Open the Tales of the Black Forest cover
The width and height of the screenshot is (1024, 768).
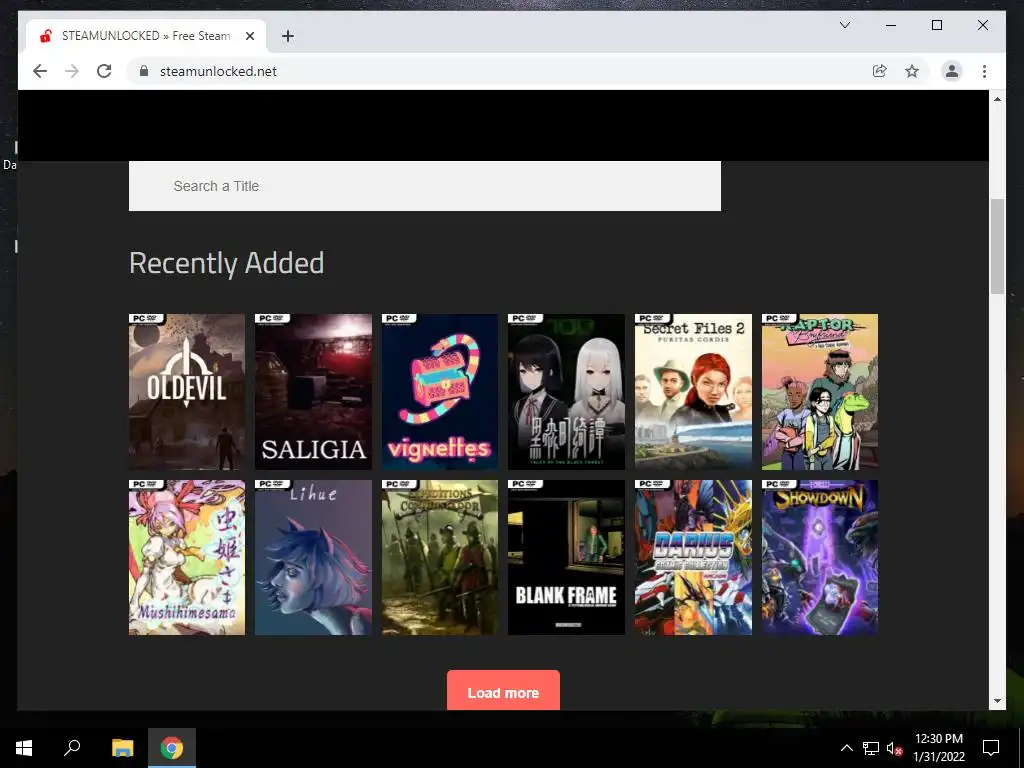point(566,392)
